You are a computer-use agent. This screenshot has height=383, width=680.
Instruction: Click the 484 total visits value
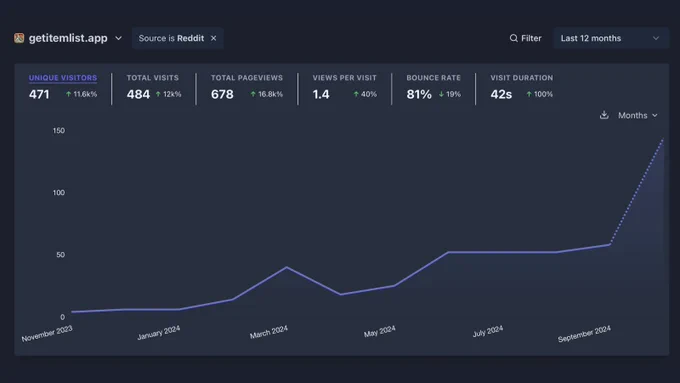pos(138,94)
